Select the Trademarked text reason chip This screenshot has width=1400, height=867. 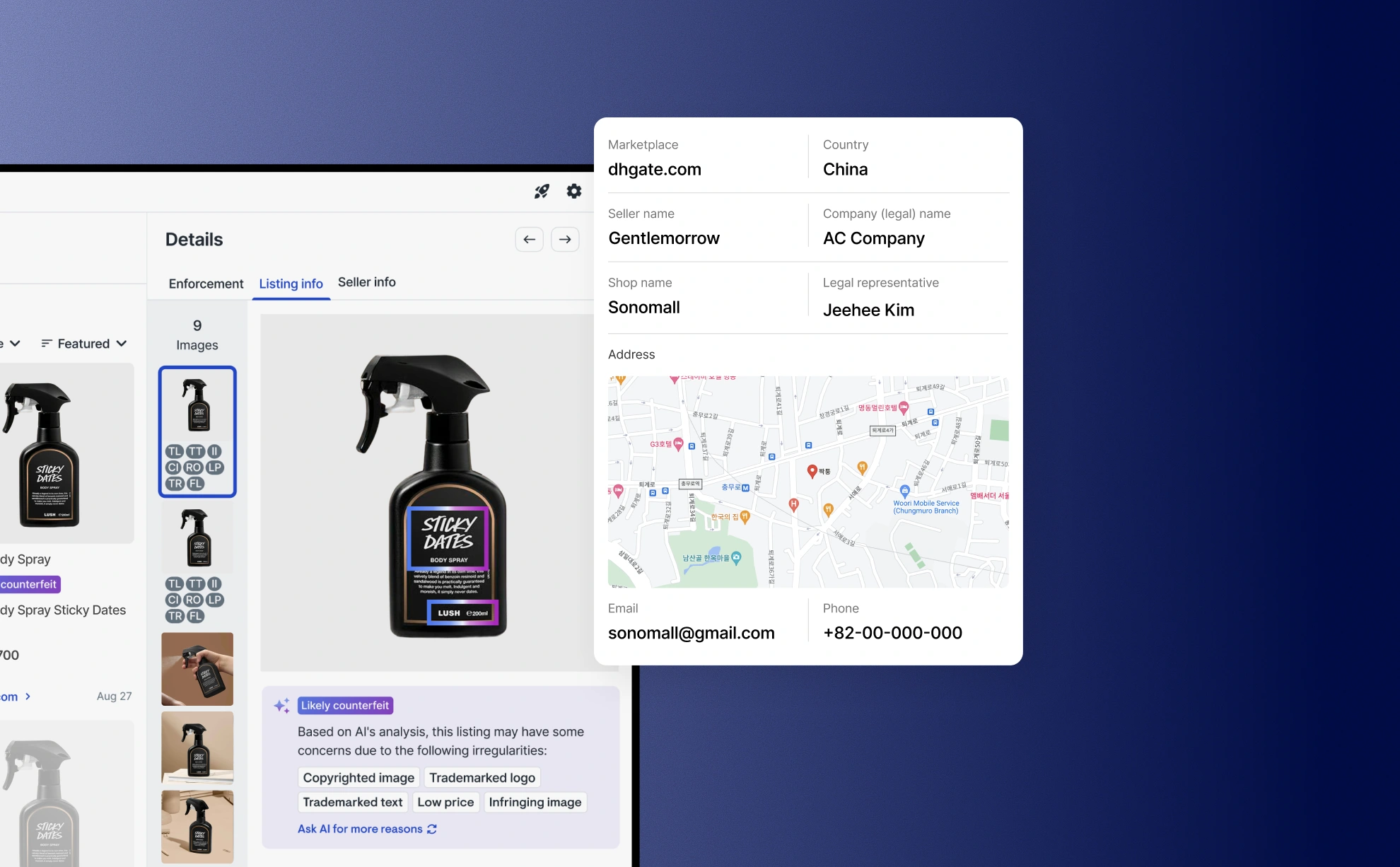353,802
